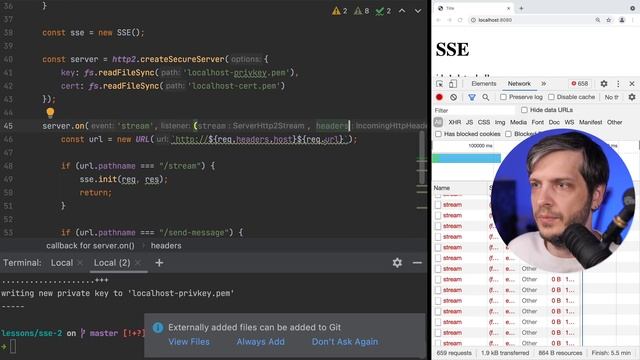Bookmark this page with the star icon
640x360 pixels.
coord(609,20)
